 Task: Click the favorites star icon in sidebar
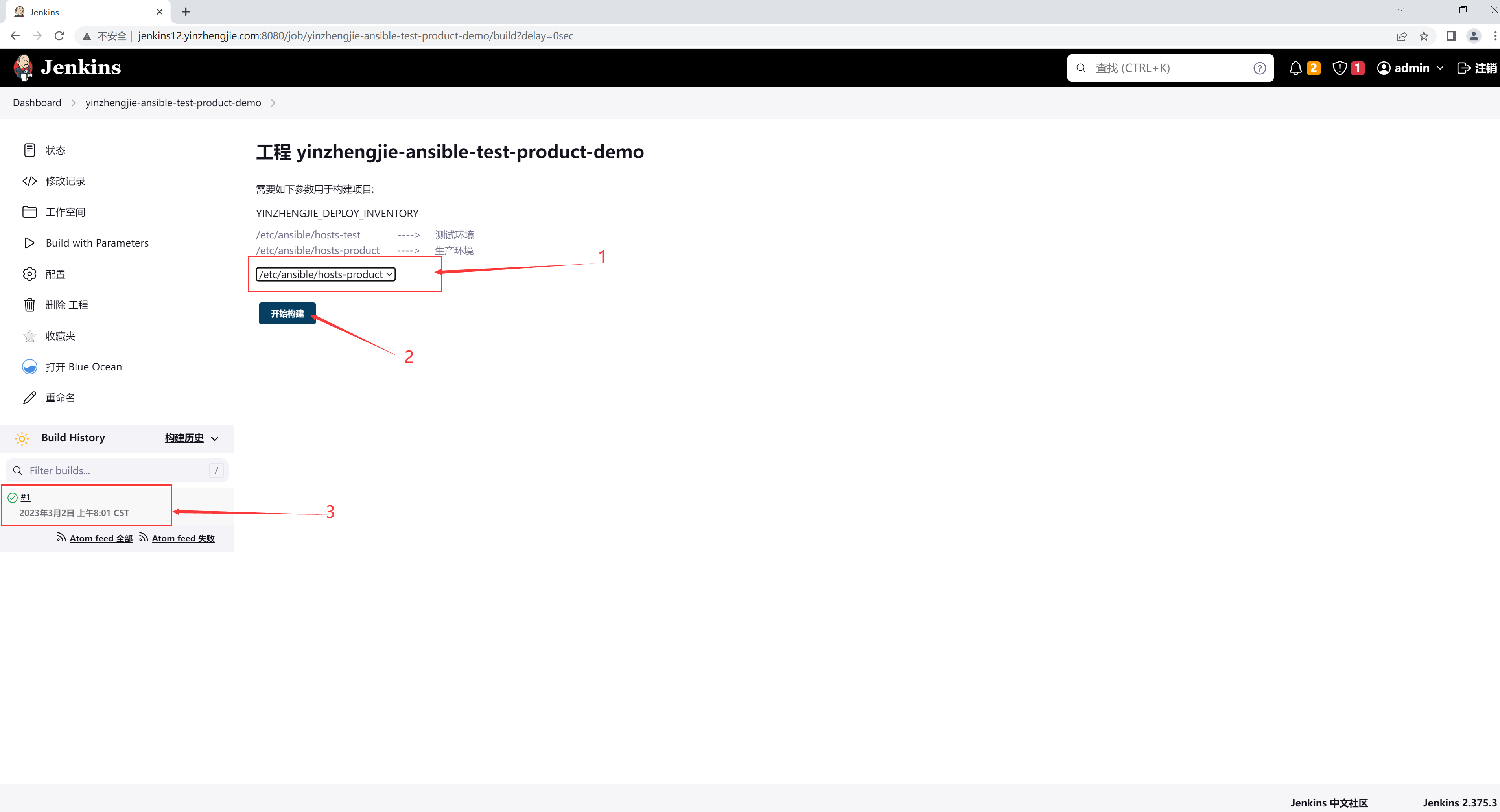[29, 336]
